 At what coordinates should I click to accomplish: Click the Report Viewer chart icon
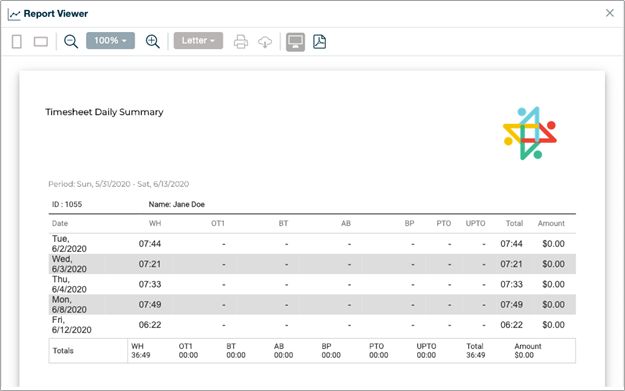pyautogui.click(x=14, y=15)
